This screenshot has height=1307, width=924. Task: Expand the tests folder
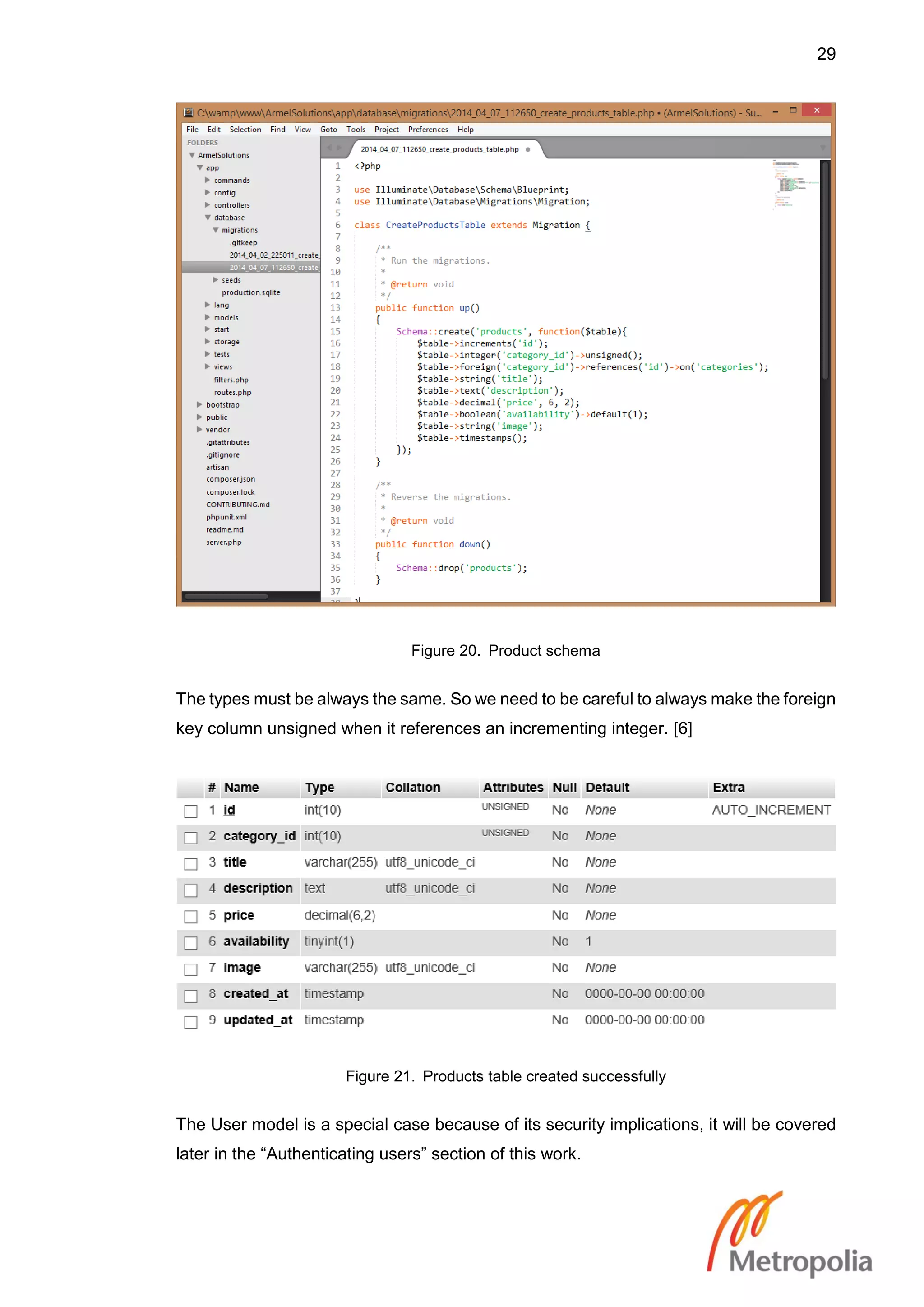(x=208, y=354)
